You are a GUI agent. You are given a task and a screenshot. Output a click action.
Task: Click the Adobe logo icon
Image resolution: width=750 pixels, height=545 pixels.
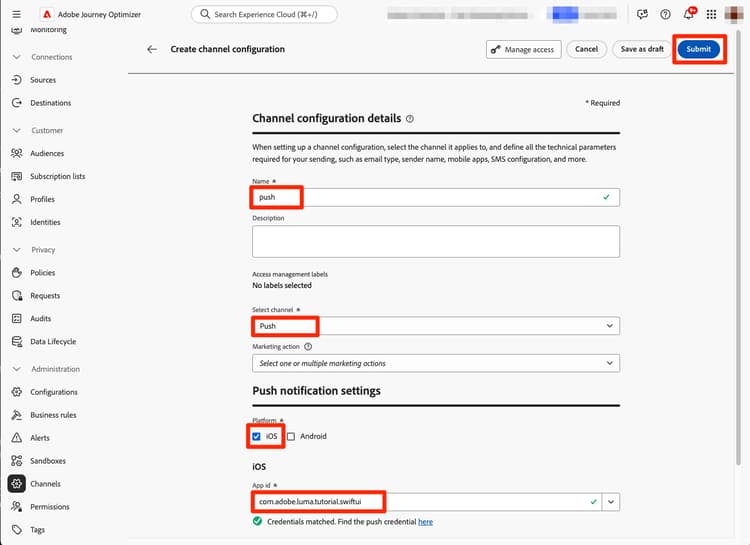pyautogui.click(x=47, y=14)
